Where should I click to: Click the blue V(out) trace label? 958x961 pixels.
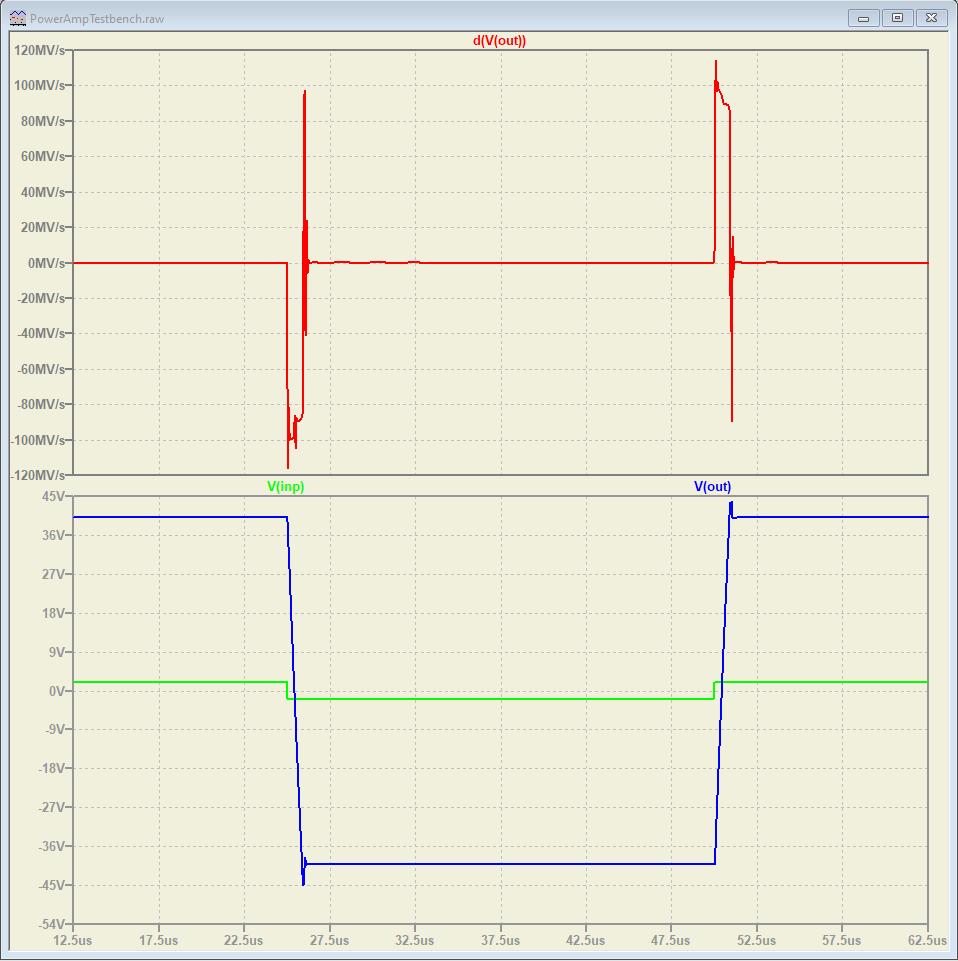pos(712,487)
